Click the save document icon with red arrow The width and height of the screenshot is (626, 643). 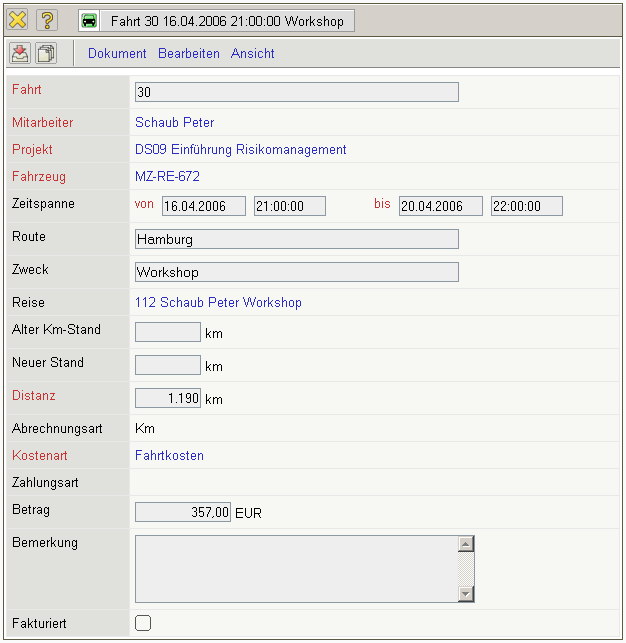pyautogui.click(x=20, y=53)
